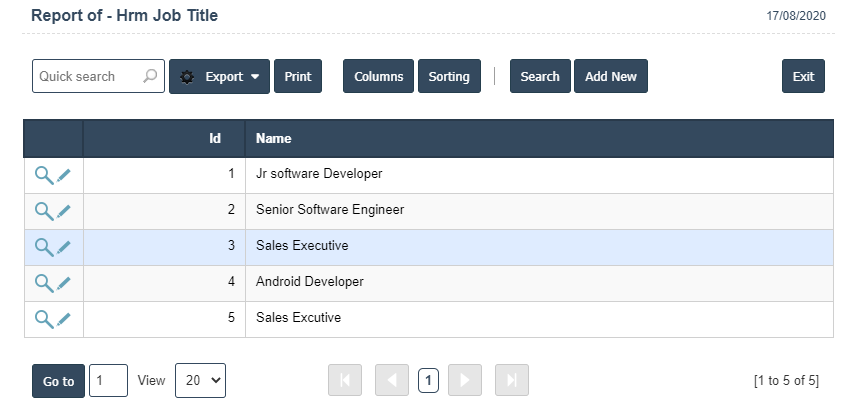This screenshot has height=415, width=854.
Task: Click the 'Android Developer' cell
Action: pos(539,283)
